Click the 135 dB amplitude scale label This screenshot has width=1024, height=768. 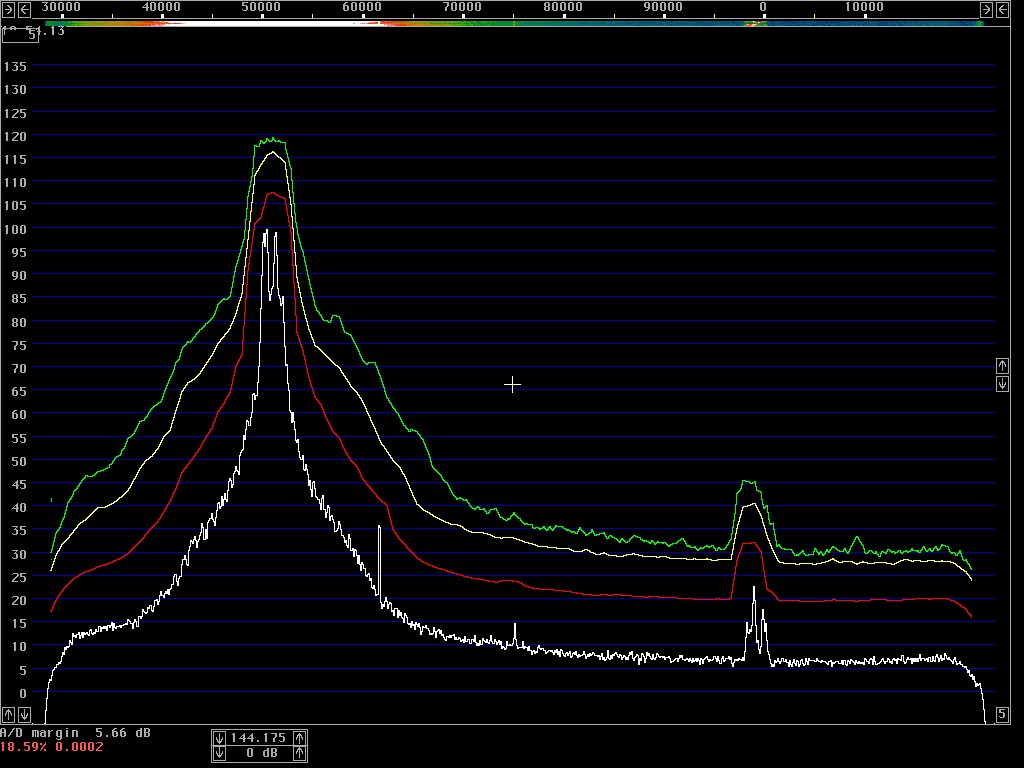tap(15, 66)
